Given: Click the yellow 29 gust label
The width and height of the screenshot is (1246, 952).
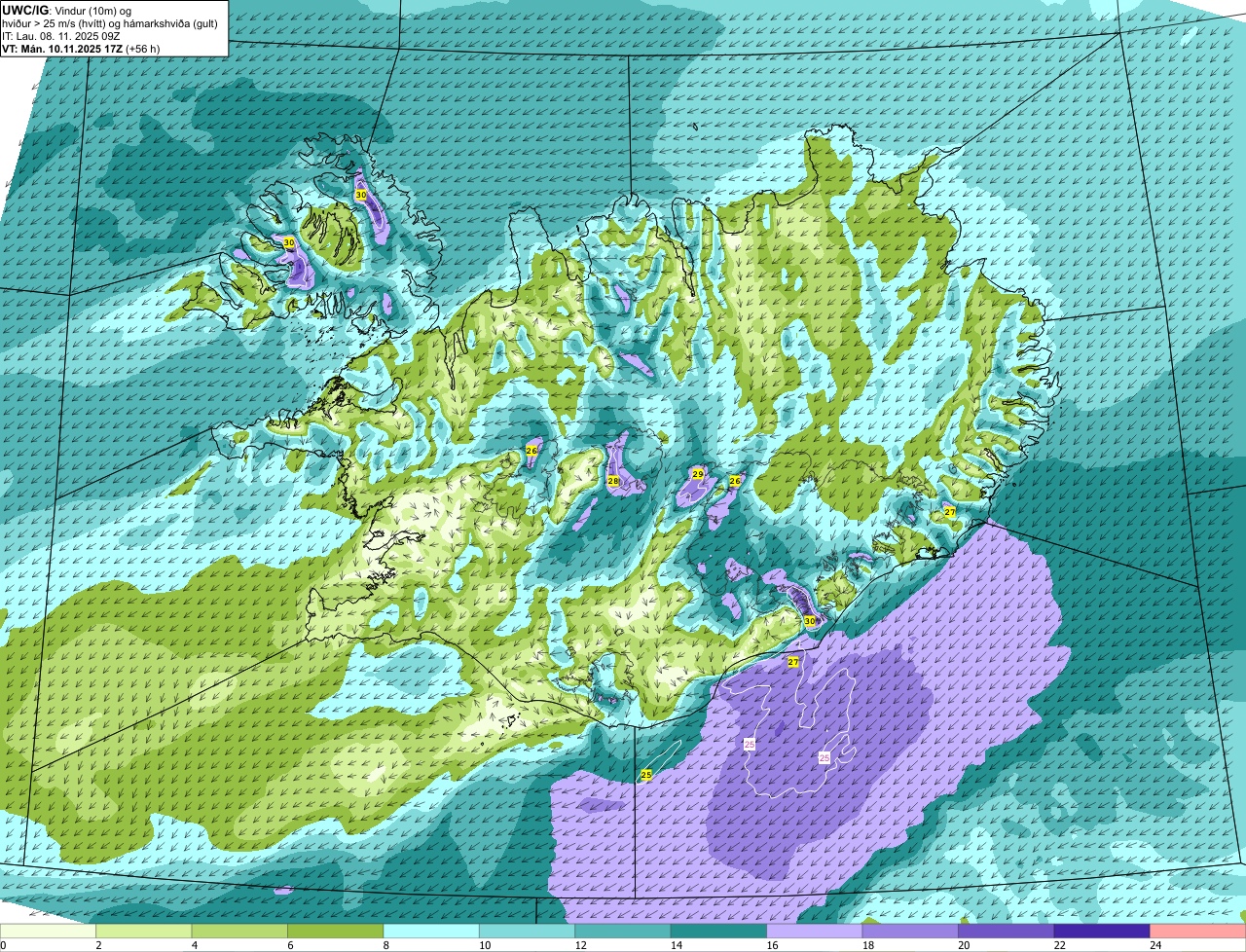Looking at the screenshot, I should tap(697, 474).
